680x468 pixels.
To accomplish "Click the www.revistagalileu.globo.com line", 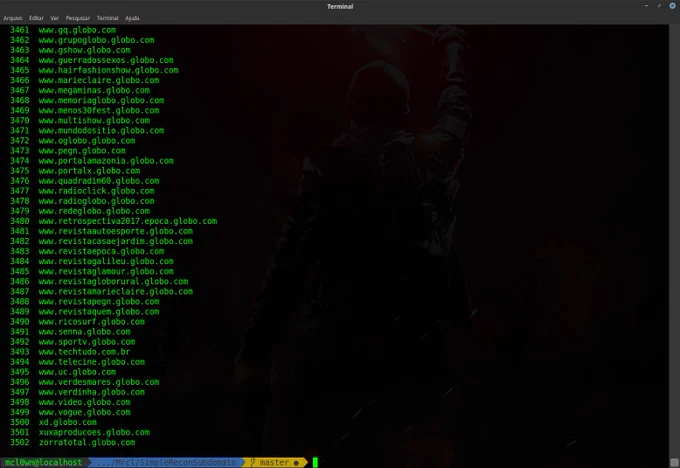I will (x=106, y=261).
